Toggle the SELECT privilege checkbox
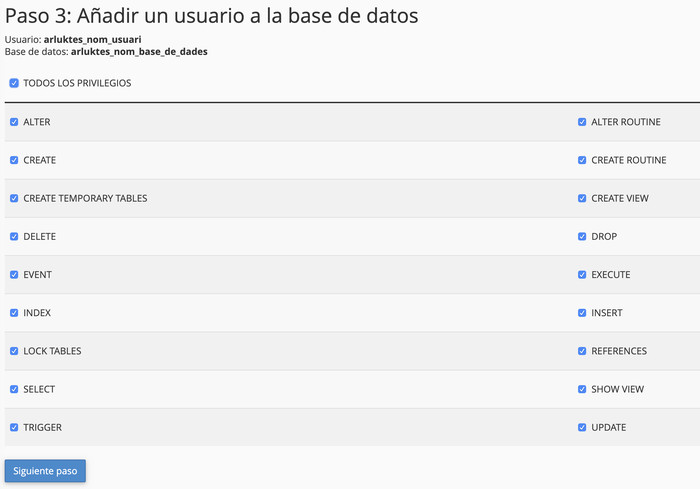The width and height of the screenshot is (700, 489). [14, 389]
